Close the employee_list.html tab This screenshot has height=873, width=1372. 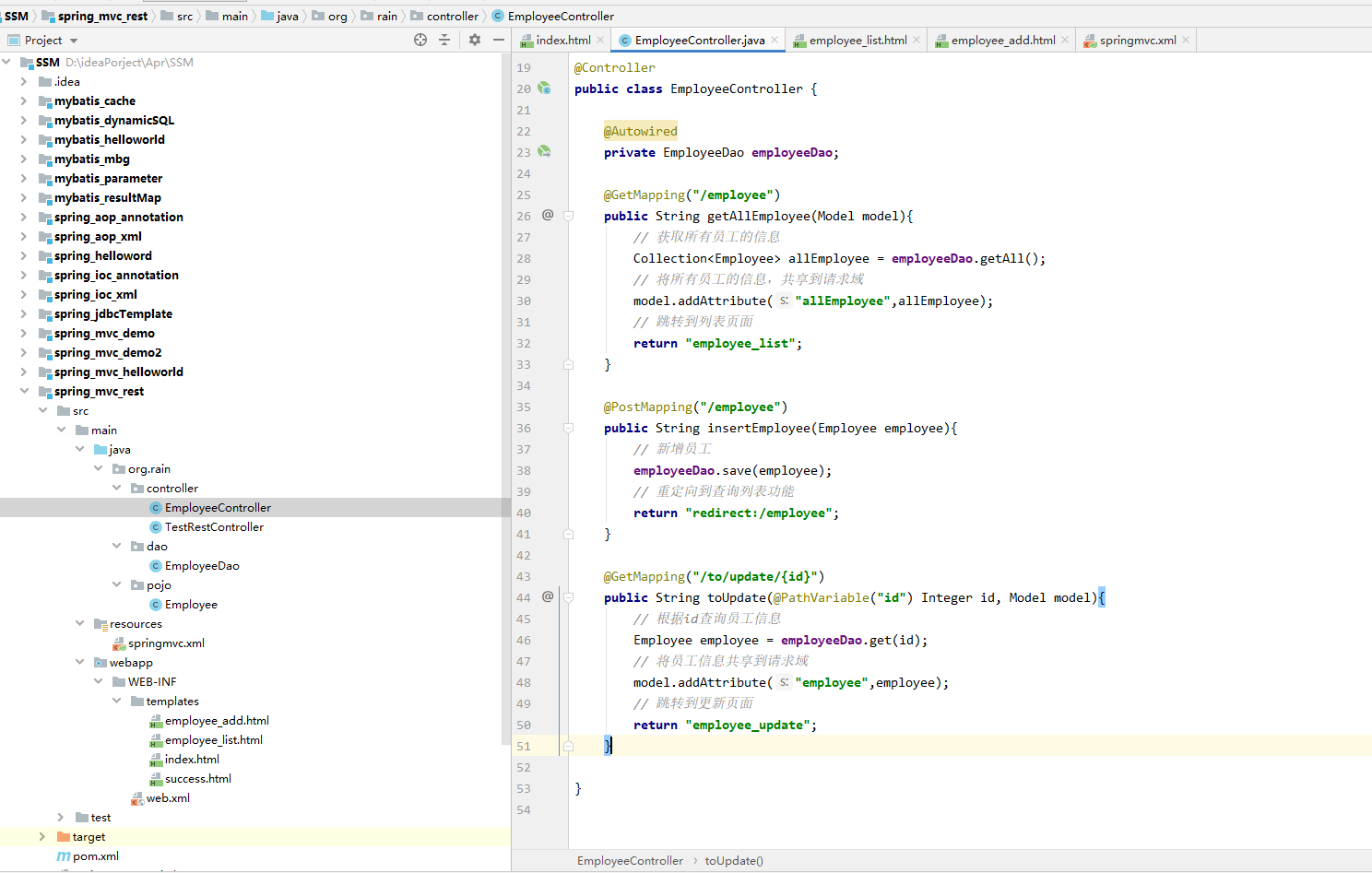[x=917, y=40]
